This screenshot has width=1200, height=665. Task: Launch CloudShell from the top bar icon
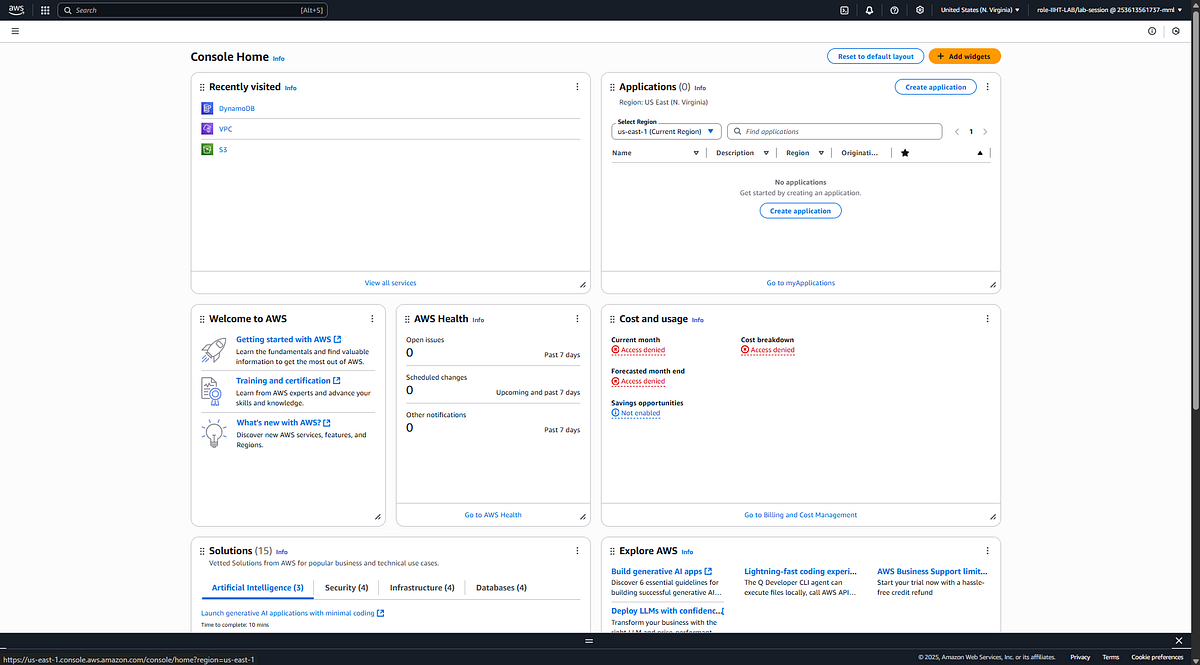coord(844,10)
